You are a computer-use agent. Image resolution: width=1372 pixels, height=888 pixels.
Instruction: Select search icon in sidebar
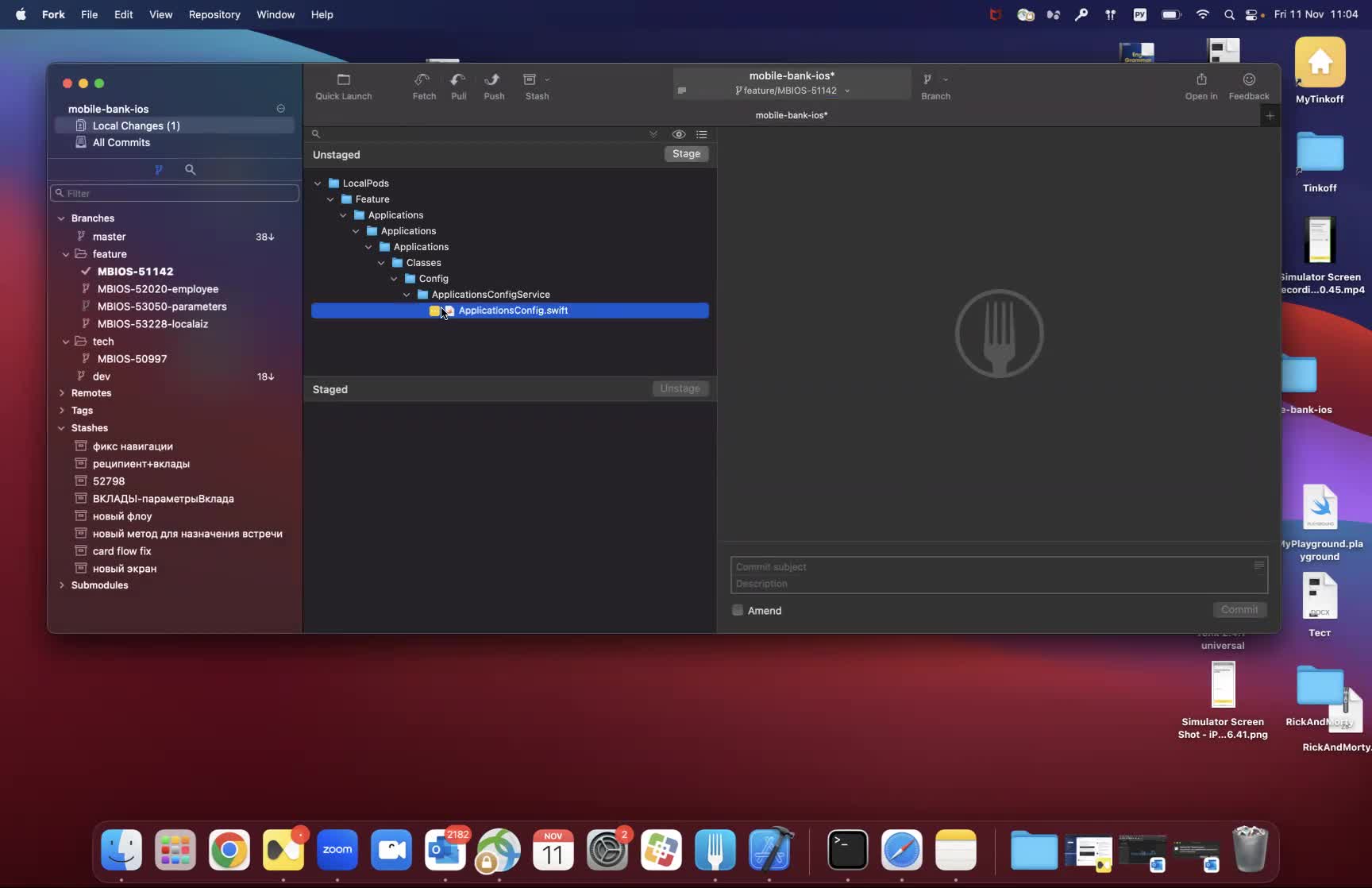tap(191, 169)
